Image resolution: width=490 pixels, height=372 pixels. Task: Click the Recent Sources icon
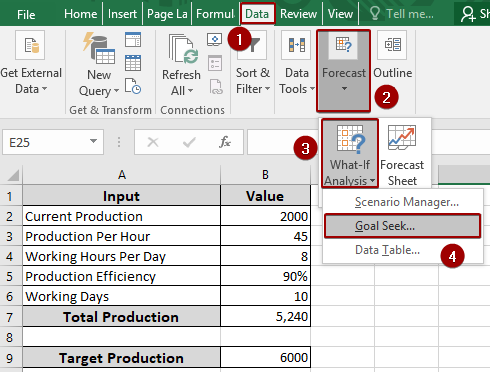point(133,86)
